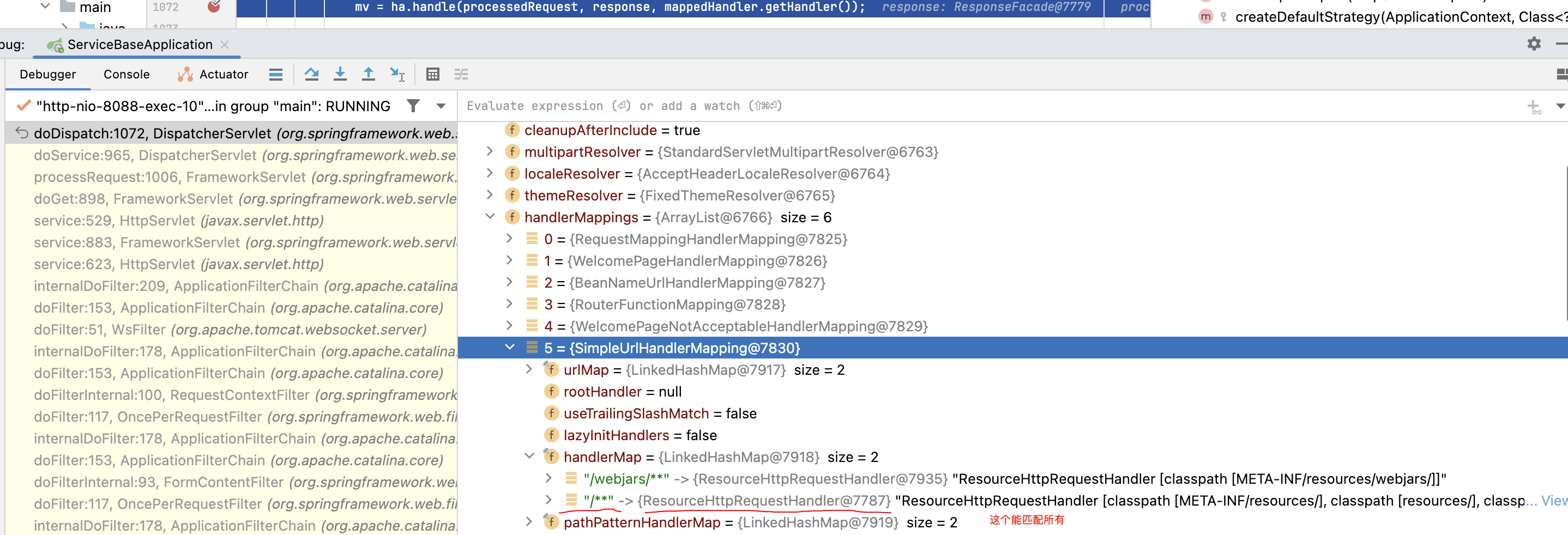Focus the Evaluate expression input field
The width and height of the screenshot is (1568, 535).
(x=990, y=106)
